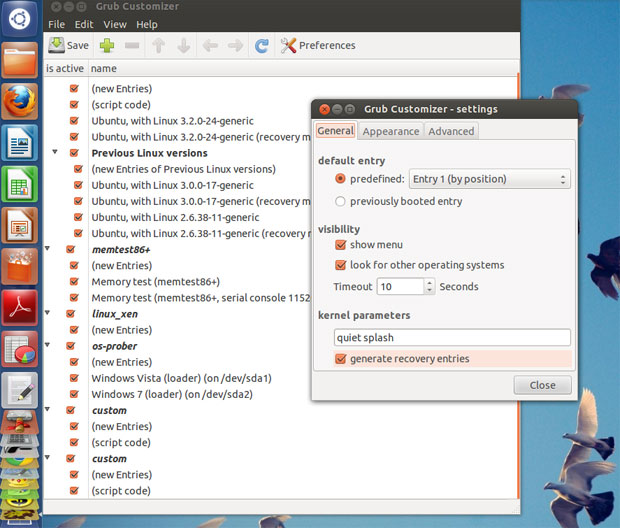This screenshot has width=620, height=528.
Task: Click the Timeout value field
Action: click(x=401, y=286)
